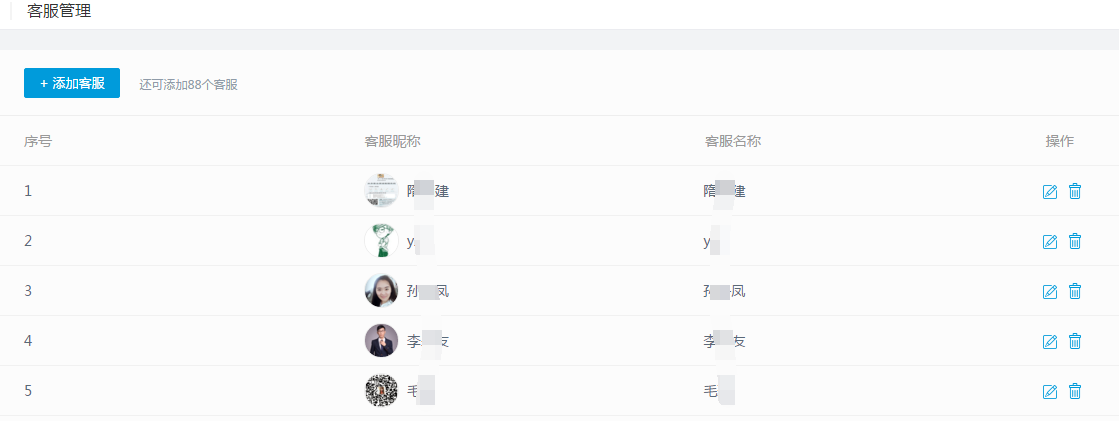Viewport: 1119px width, 421px height.
Task: Remove row 3 agent with trash icon
Action: coord(1075,291)
